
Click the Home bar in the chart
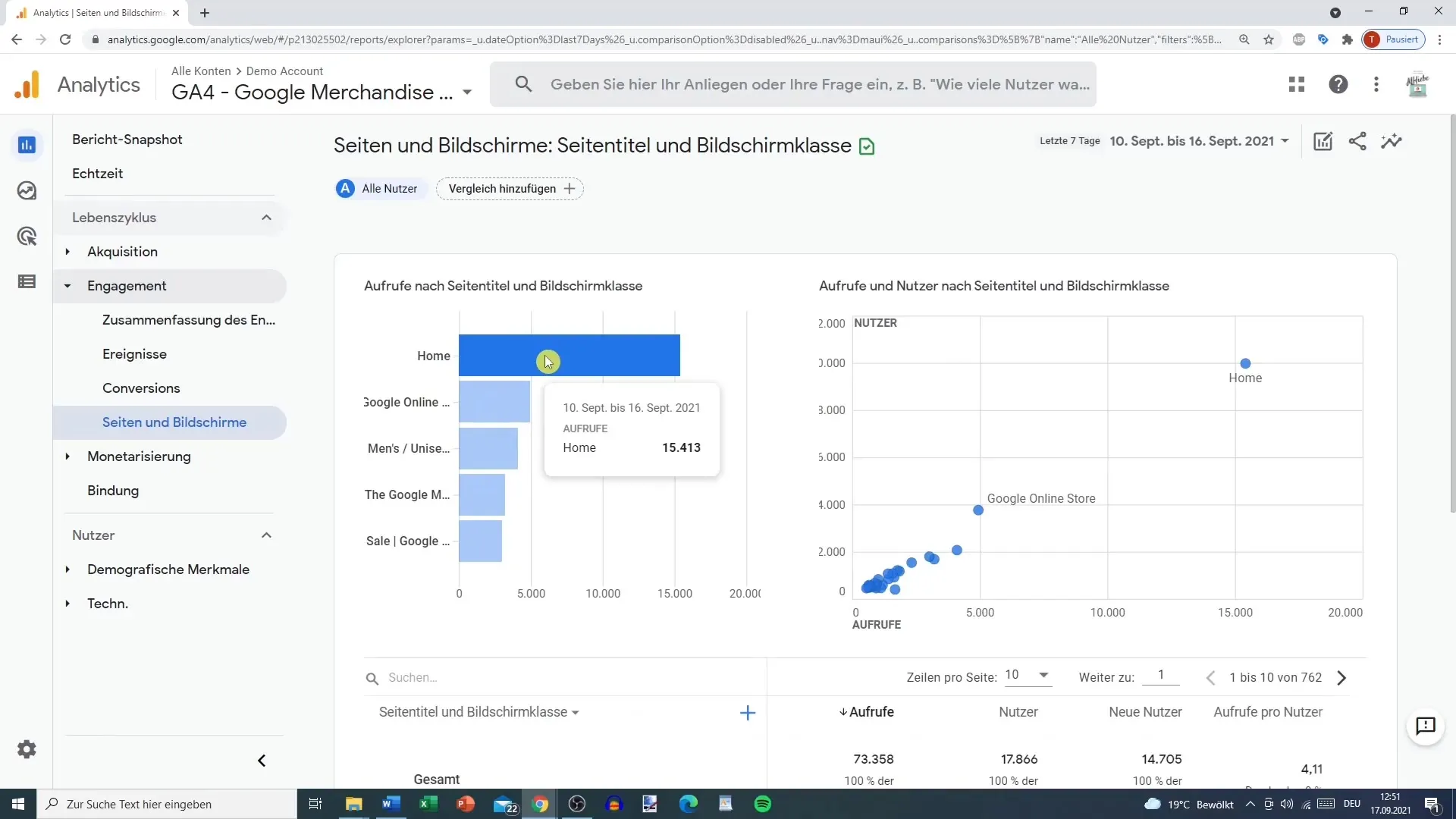pyautogui.click(x=570, y=356)
